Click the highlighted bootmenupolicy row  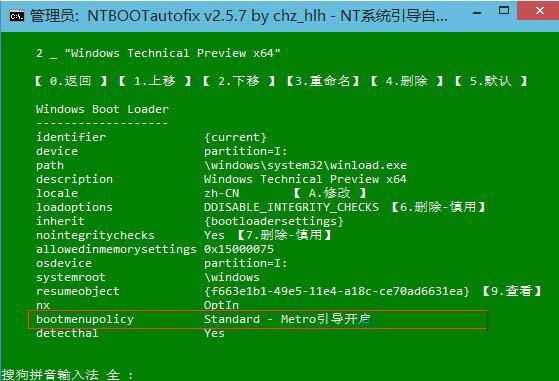coord(258,320)
